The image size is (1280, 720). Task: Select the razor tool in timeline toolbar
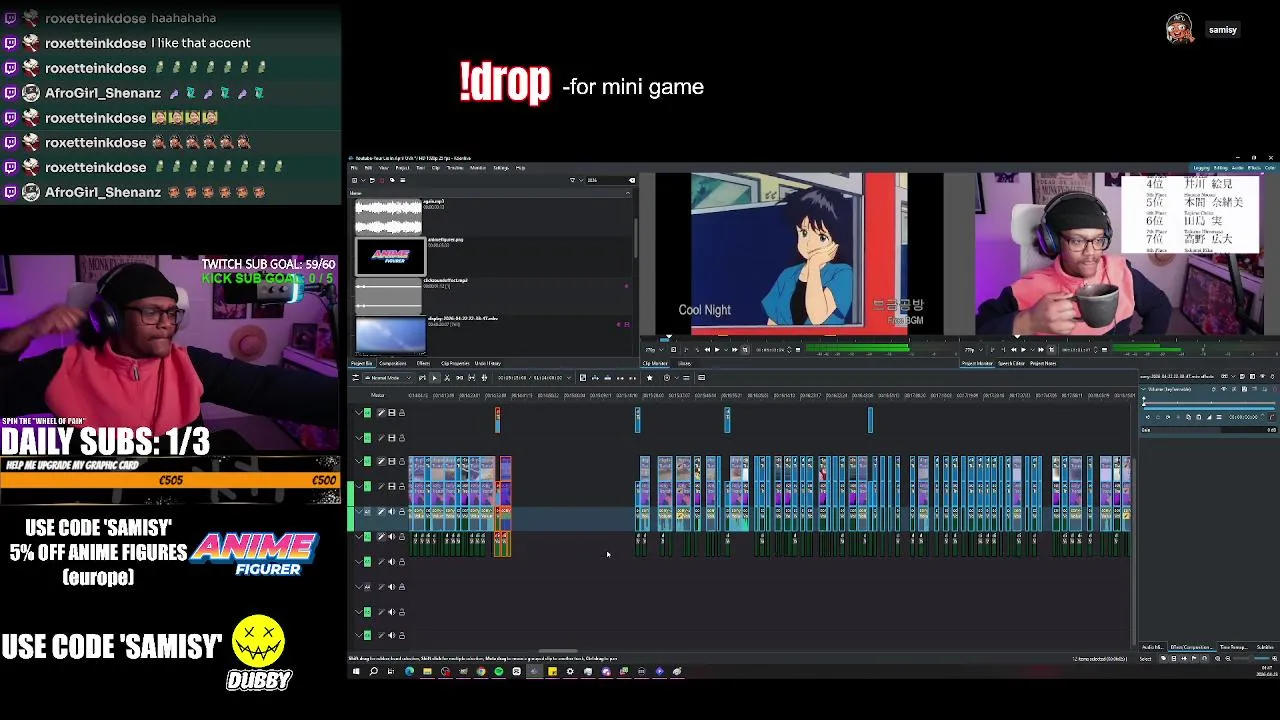(x=447, y=378)
